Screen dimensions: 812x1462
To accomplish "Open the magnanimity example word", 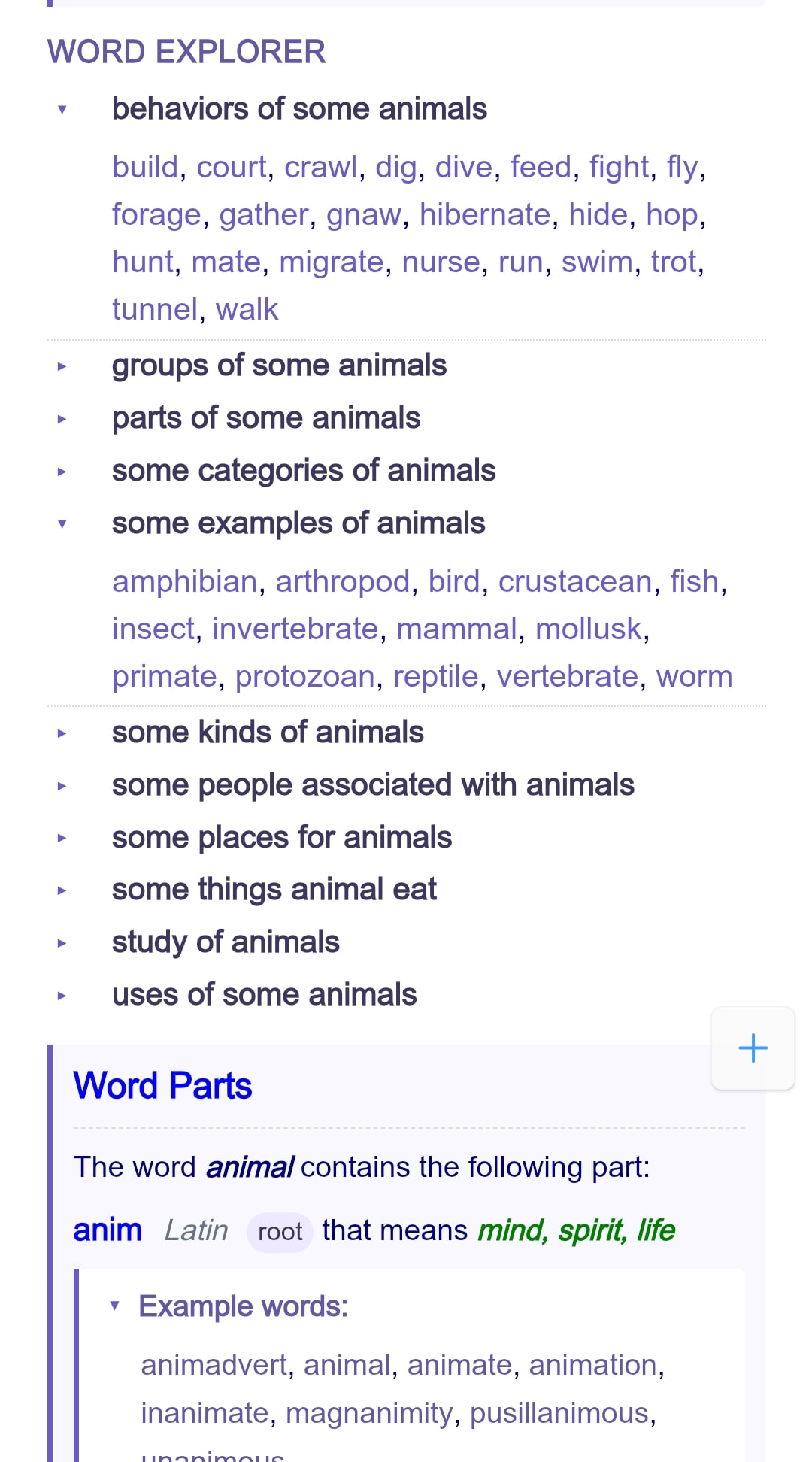I will tap(369, 1413).
